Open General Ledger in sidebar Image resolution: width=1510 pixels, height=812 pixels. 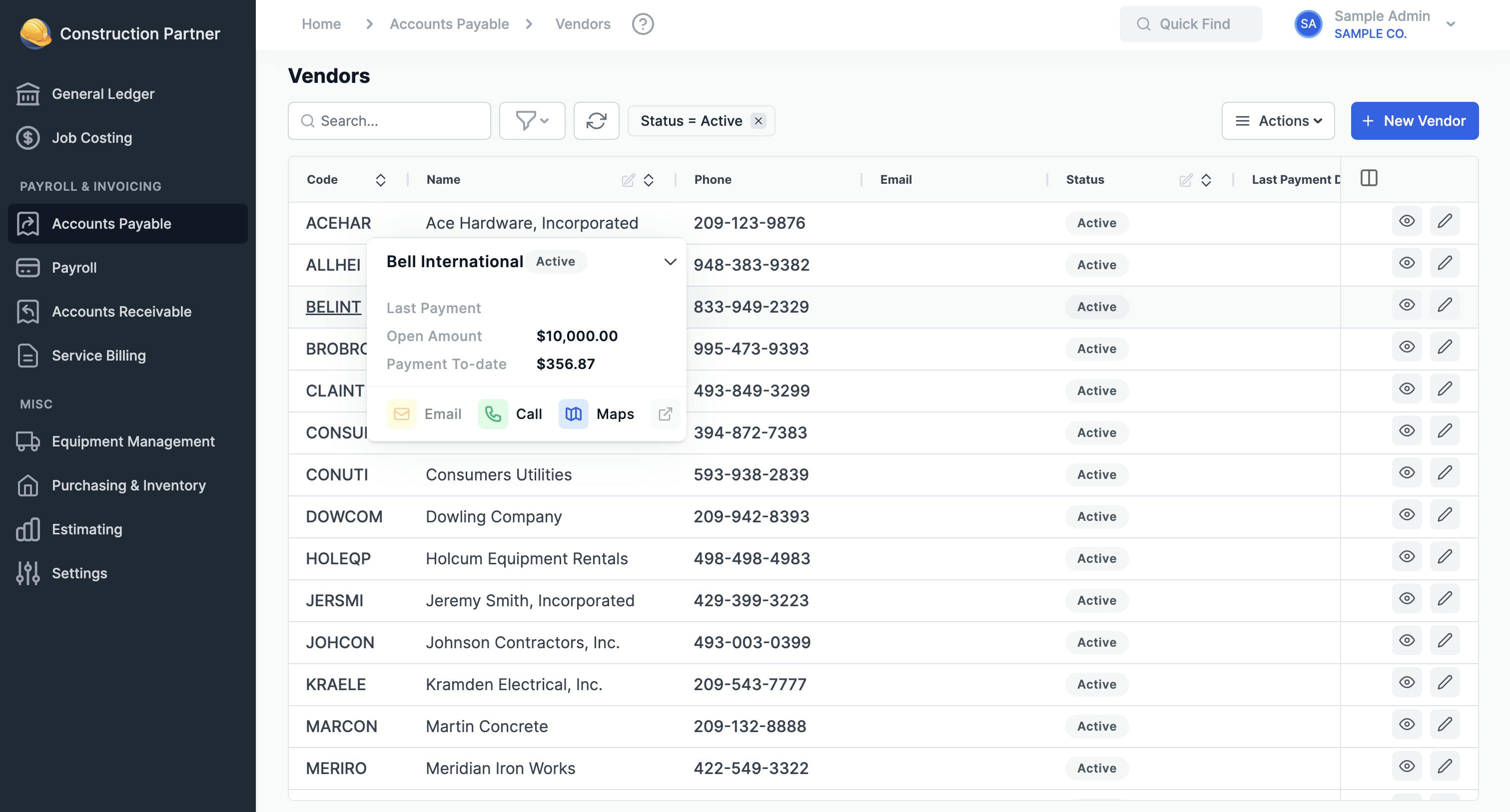(x=128, y=94)
